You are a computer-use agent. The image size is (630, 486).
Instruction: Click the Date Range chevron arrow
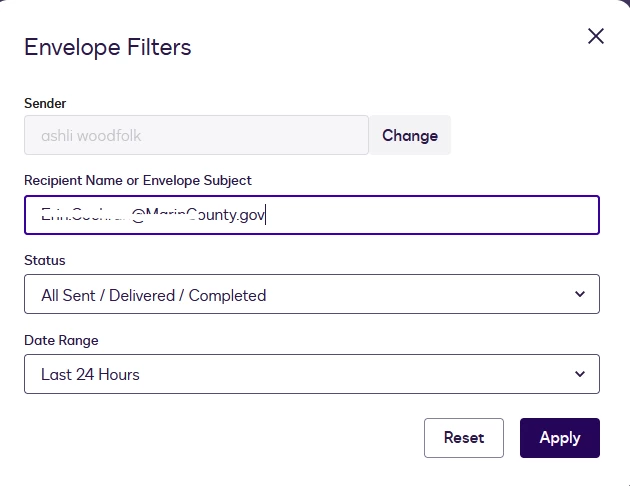[580, 374]
